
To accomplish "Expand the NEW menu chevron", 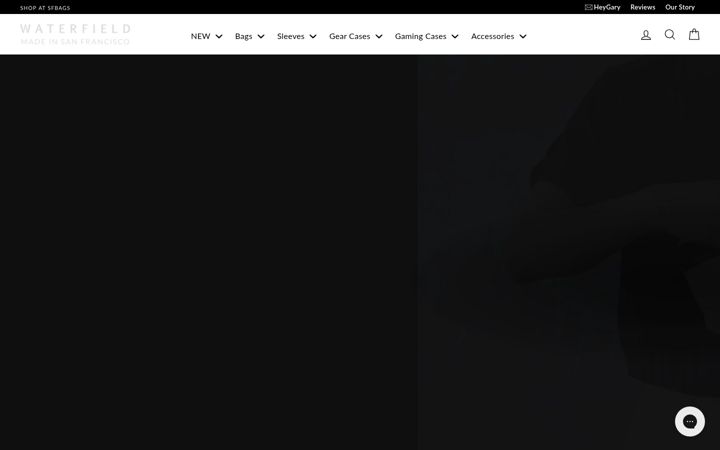I will pyautogui.click(x=219, y=36).
